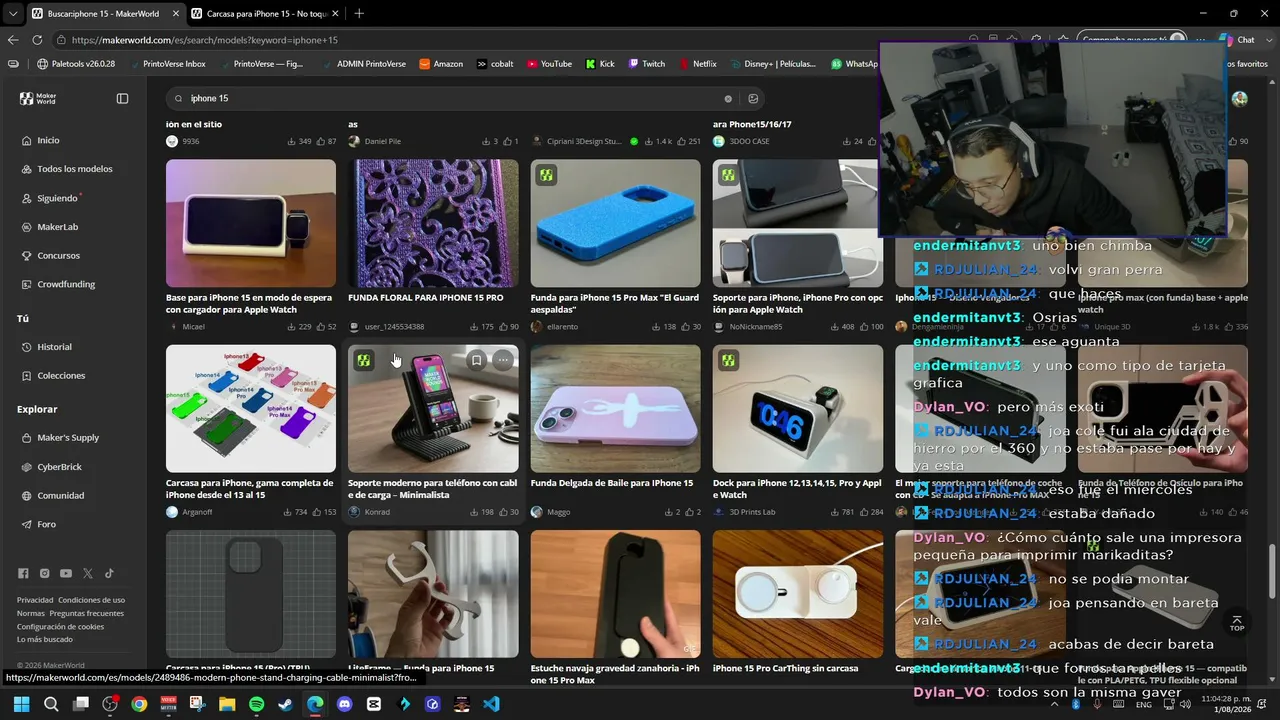Open a new browser tab
Viewport: 1280px width, 720px height.
[x=359, y=13]
